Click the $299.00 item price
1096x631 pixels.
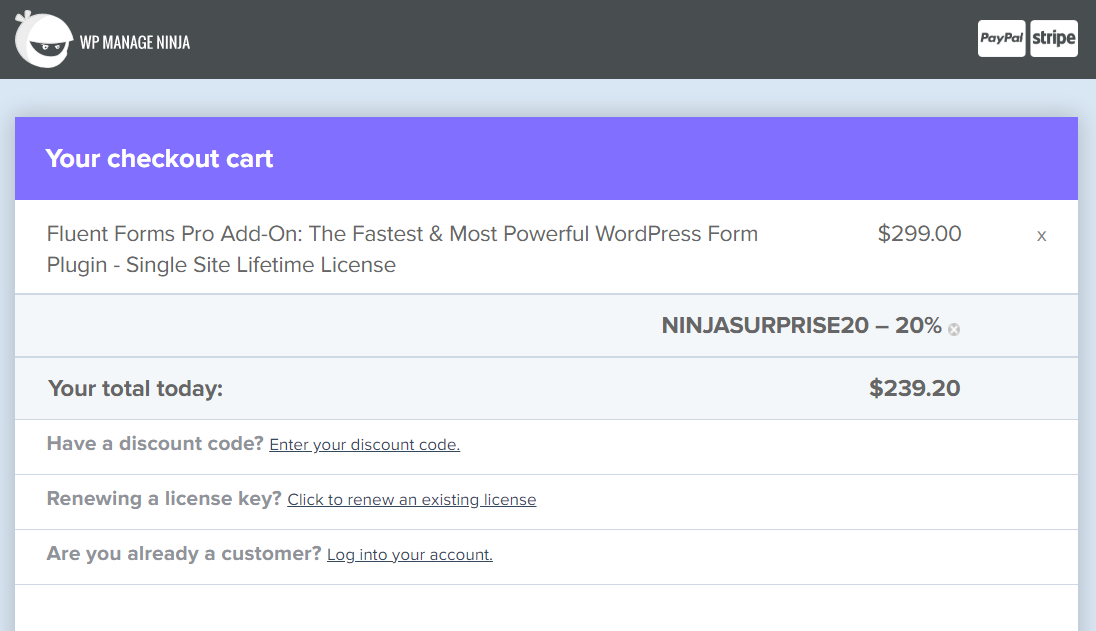click(919, 233)
